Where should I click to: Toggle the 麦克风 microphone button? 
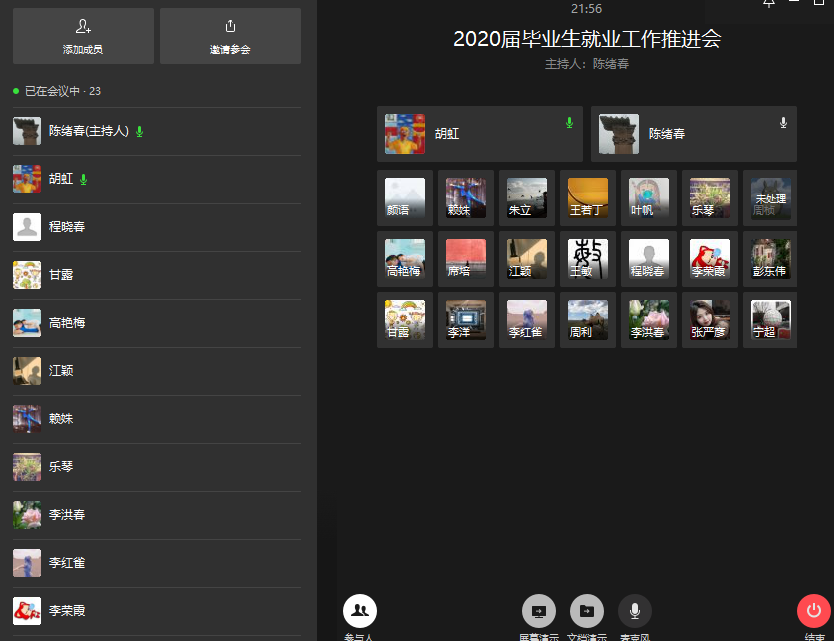coord(634,611)
